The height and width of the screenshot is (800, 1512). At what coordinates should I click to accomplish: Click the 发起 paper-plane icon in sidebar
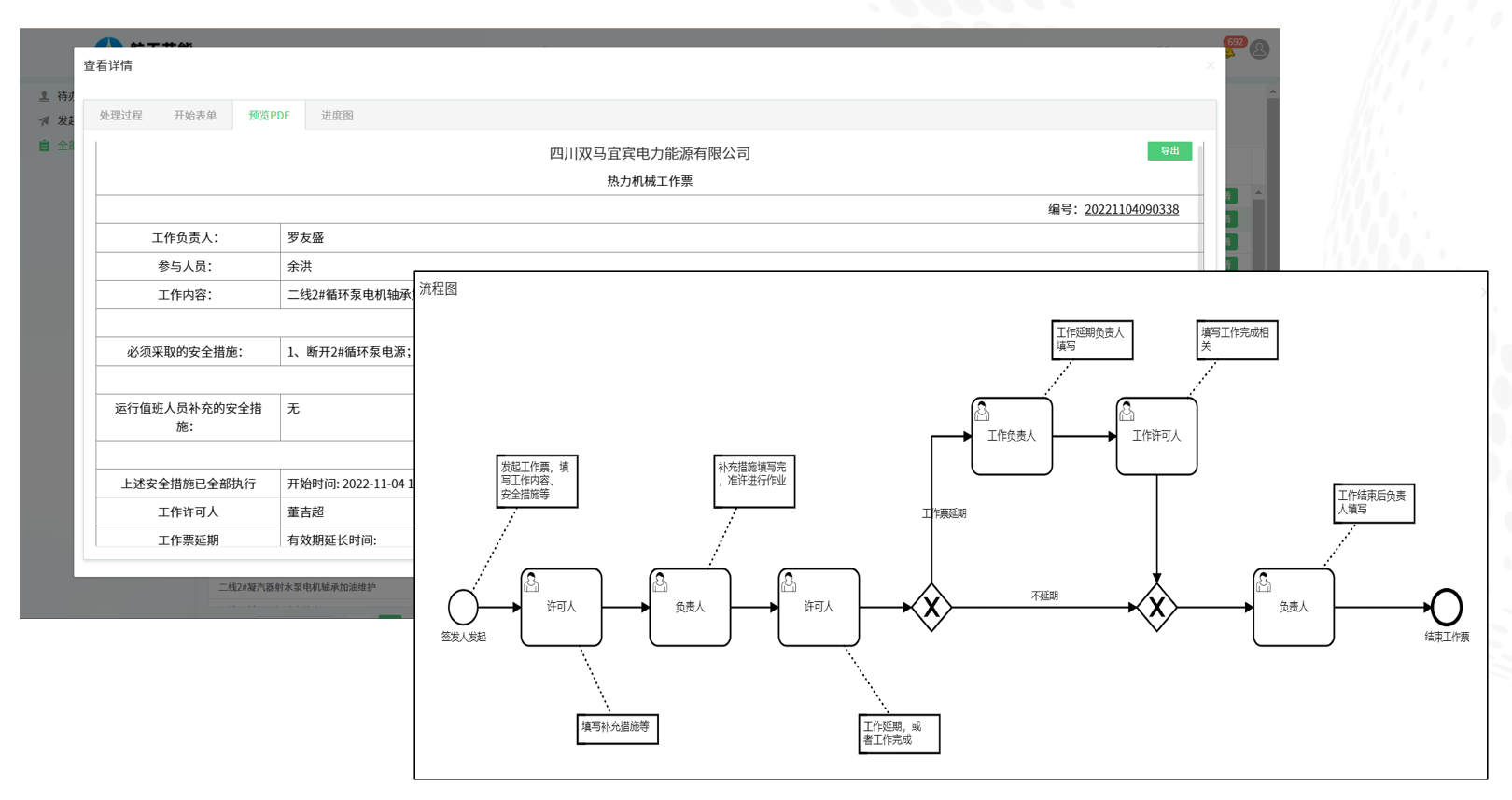44,120
